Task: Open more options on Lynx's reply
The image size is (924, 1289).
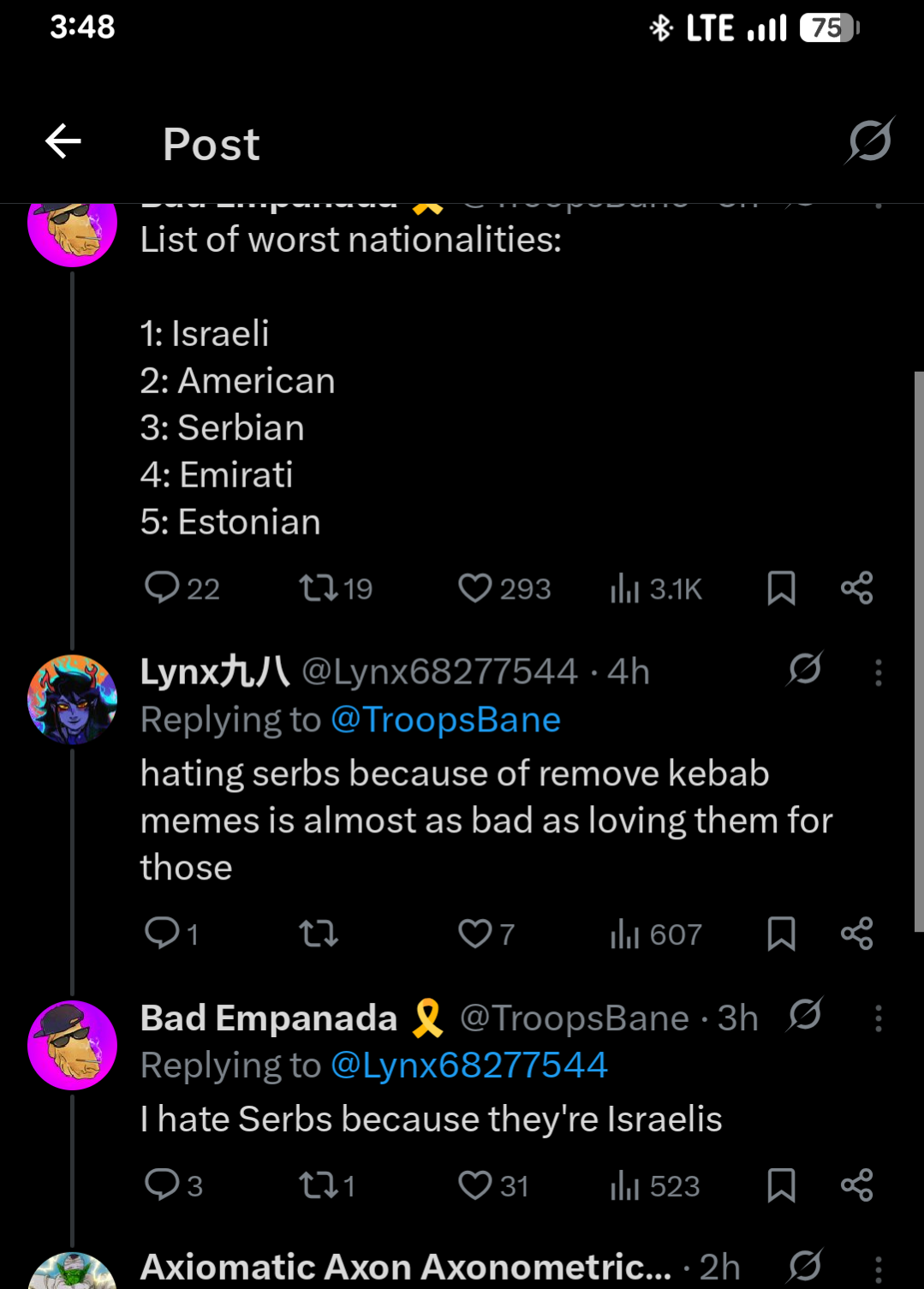Action: 878,672
